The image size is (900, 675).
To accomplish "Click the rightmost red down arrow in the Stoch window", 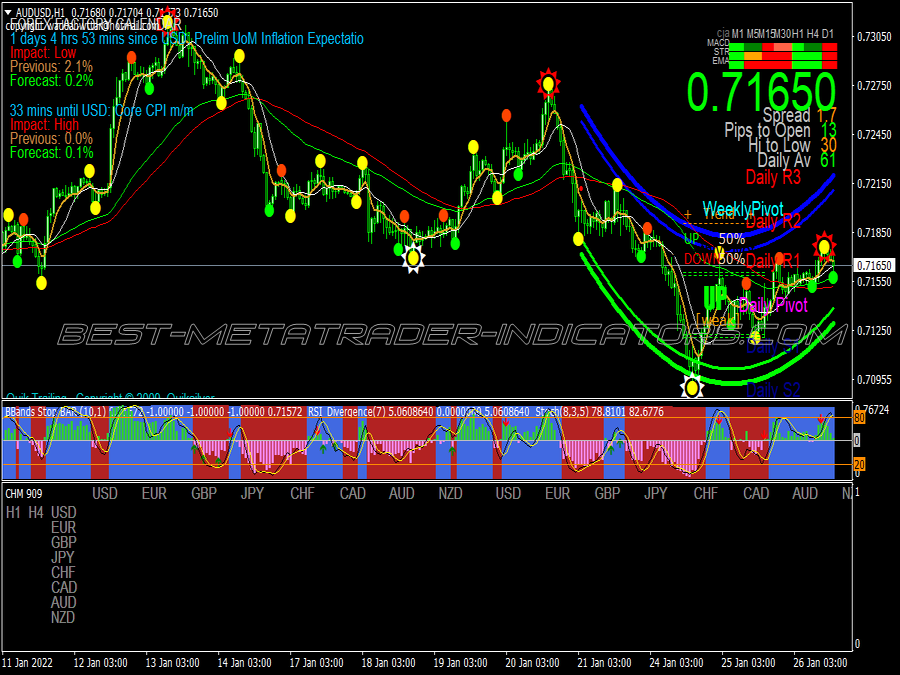I will coord(821,421).
